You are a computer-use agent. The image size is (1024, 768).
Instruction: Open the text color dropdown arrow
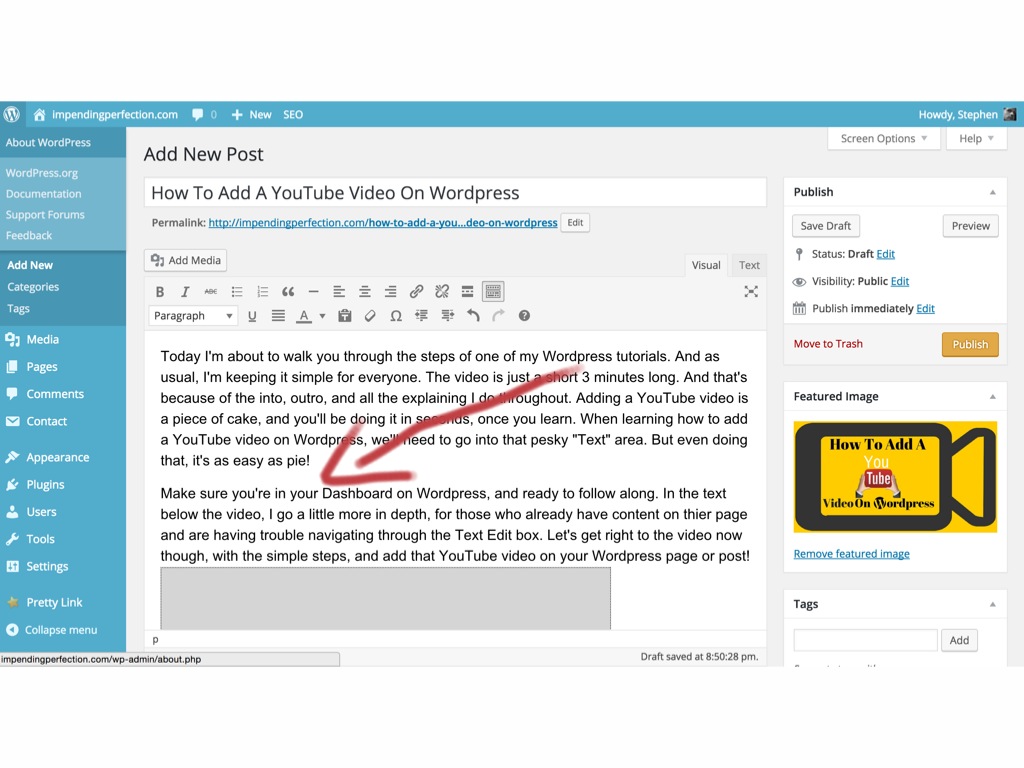tap(322, 316)
